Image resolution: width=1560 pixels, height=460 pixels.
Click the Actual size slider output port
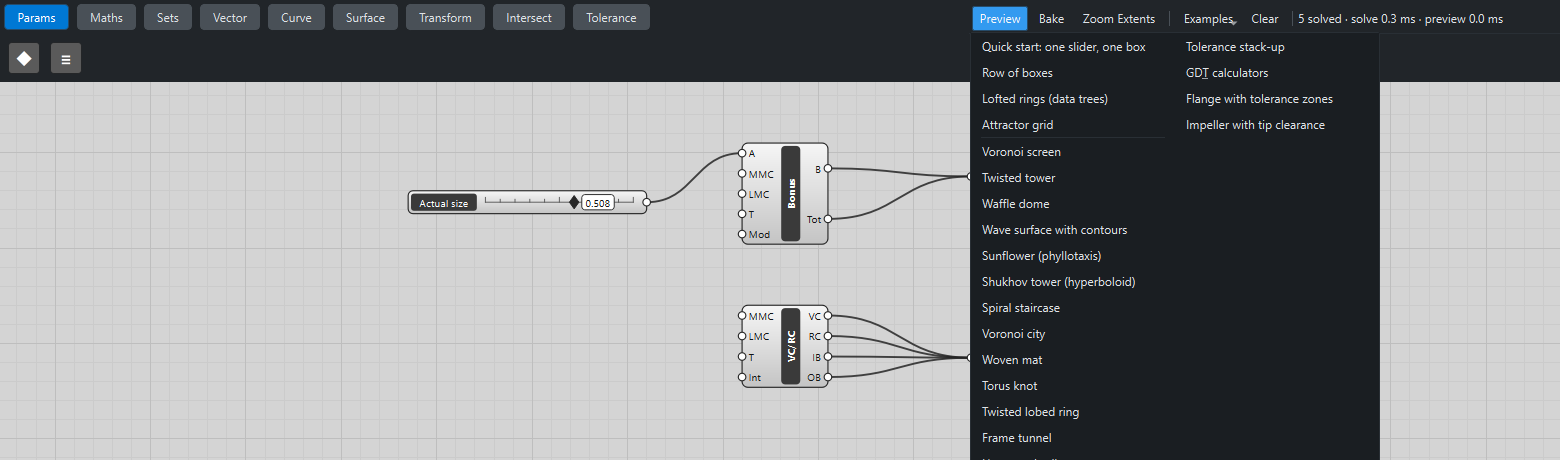point(646,202)
